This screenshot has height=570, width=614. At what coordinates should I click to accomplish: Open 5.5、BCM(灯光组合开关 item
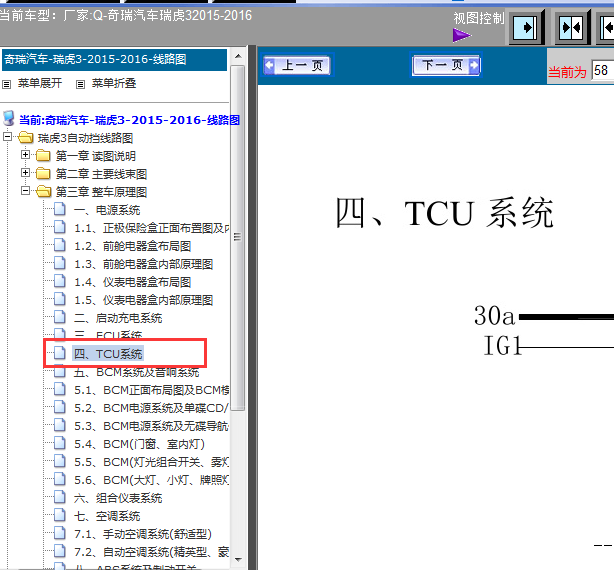[152, 462]
